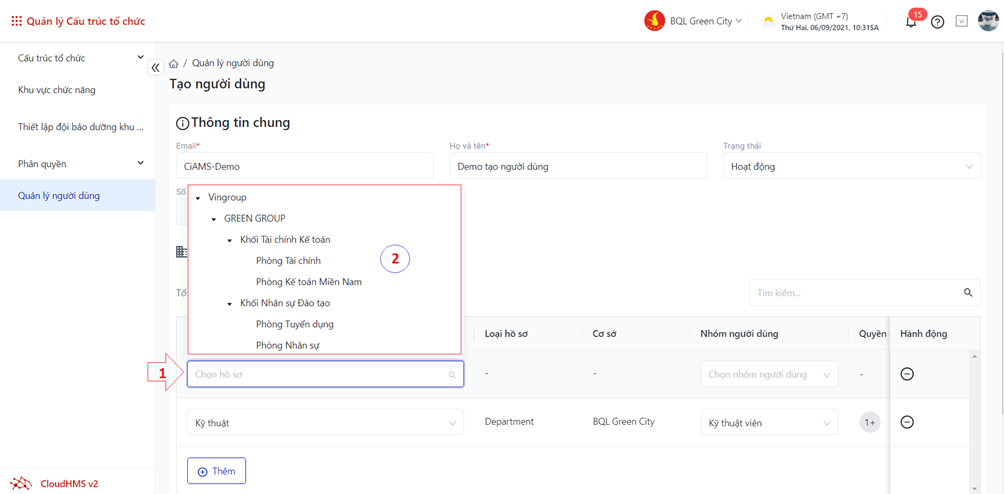Select Phòng Tuyển dụng in the tree
Viewport: 1004px width, 494px height.
click(294, 324)
